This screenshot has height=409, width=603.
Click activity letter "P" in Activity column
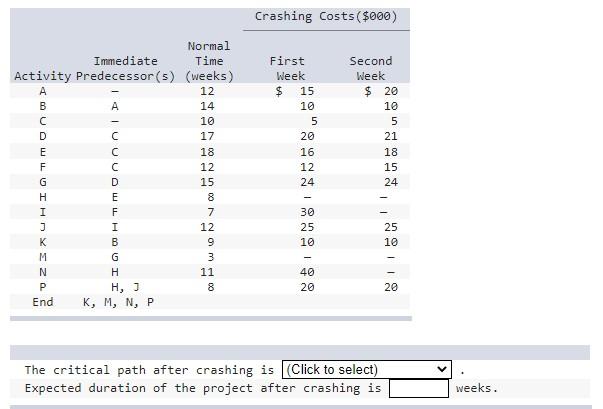click(x=43, y=287)
